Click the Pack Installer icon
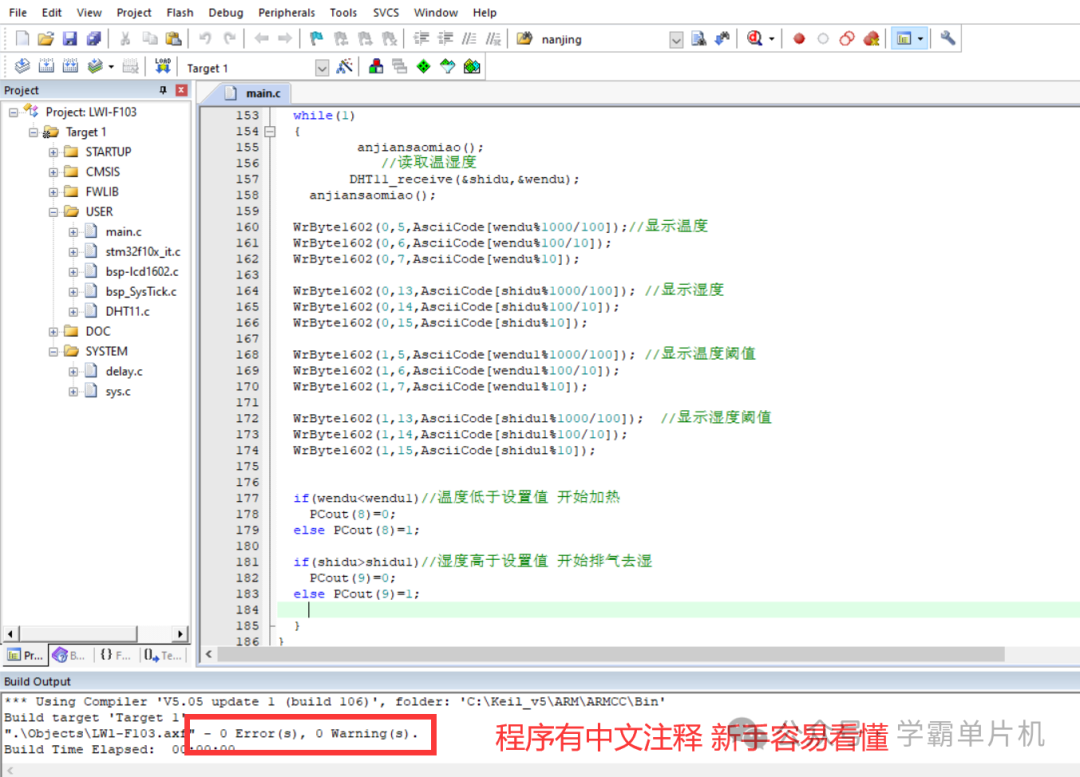1080x777 pixels. pyautogui.click(x=472, y=66)
